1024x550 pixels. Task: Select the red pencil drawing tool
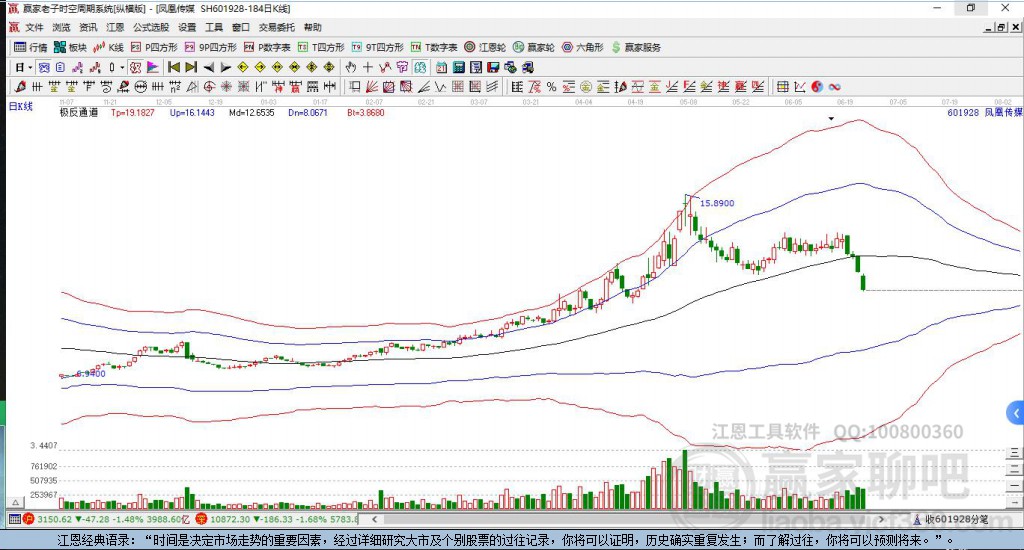[20, 87]
